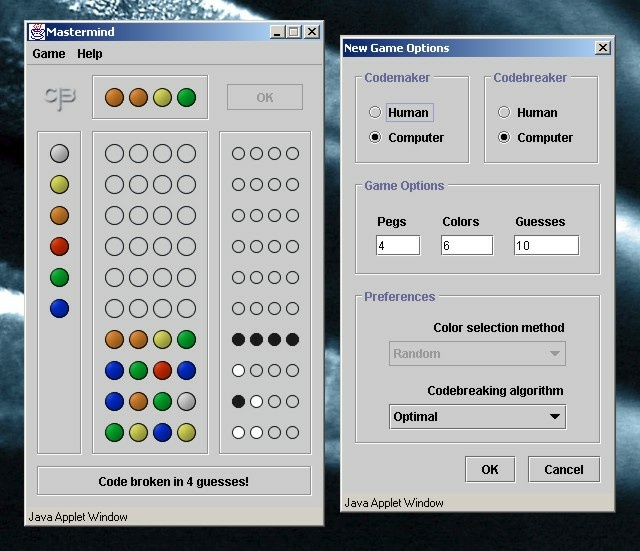The width and height of the screenshot is (640, 551).
Task: Click the white score peg of second guess result
Action: click(x=238, y=371)
